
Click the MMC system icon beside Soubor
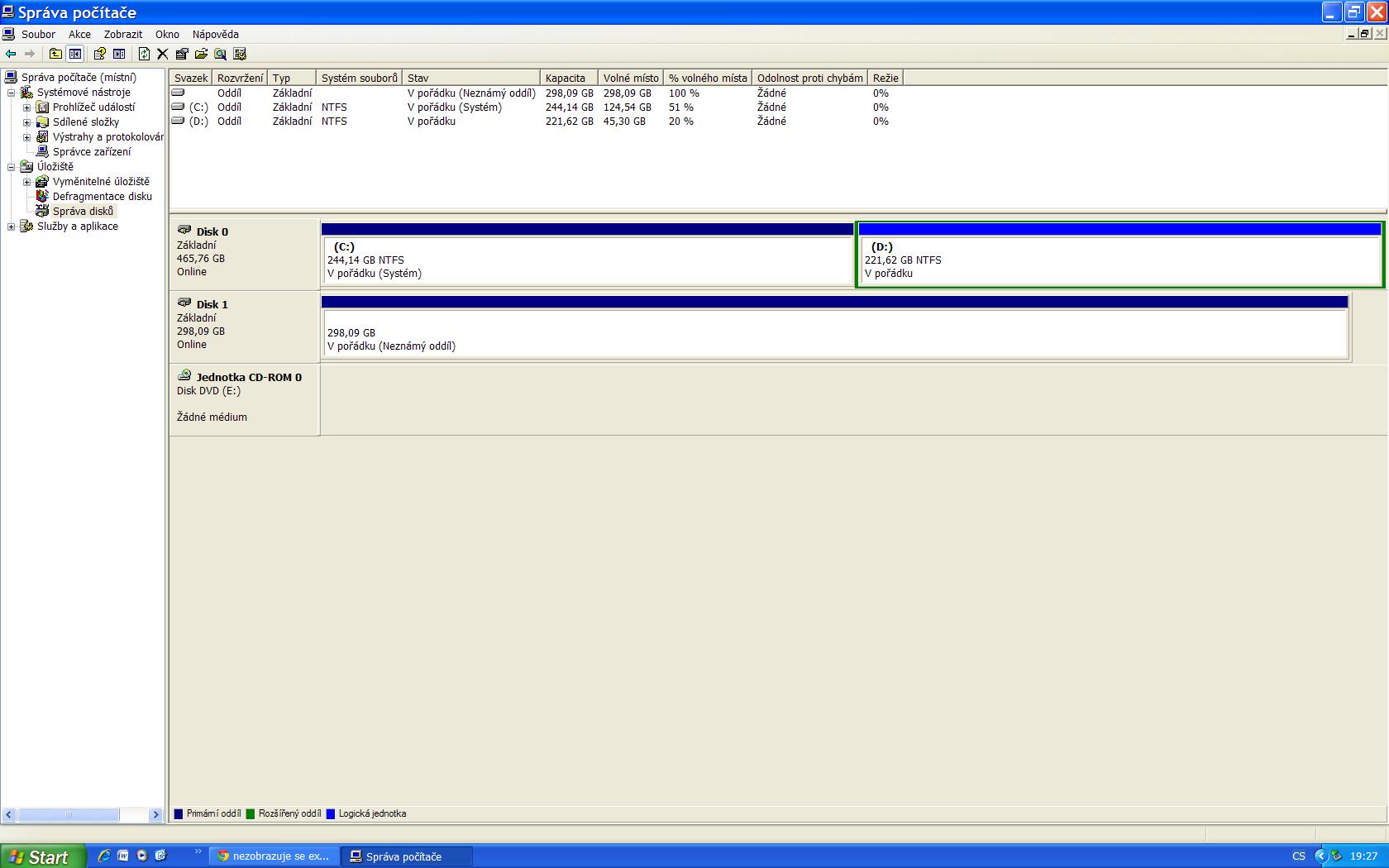pos(8,34)
